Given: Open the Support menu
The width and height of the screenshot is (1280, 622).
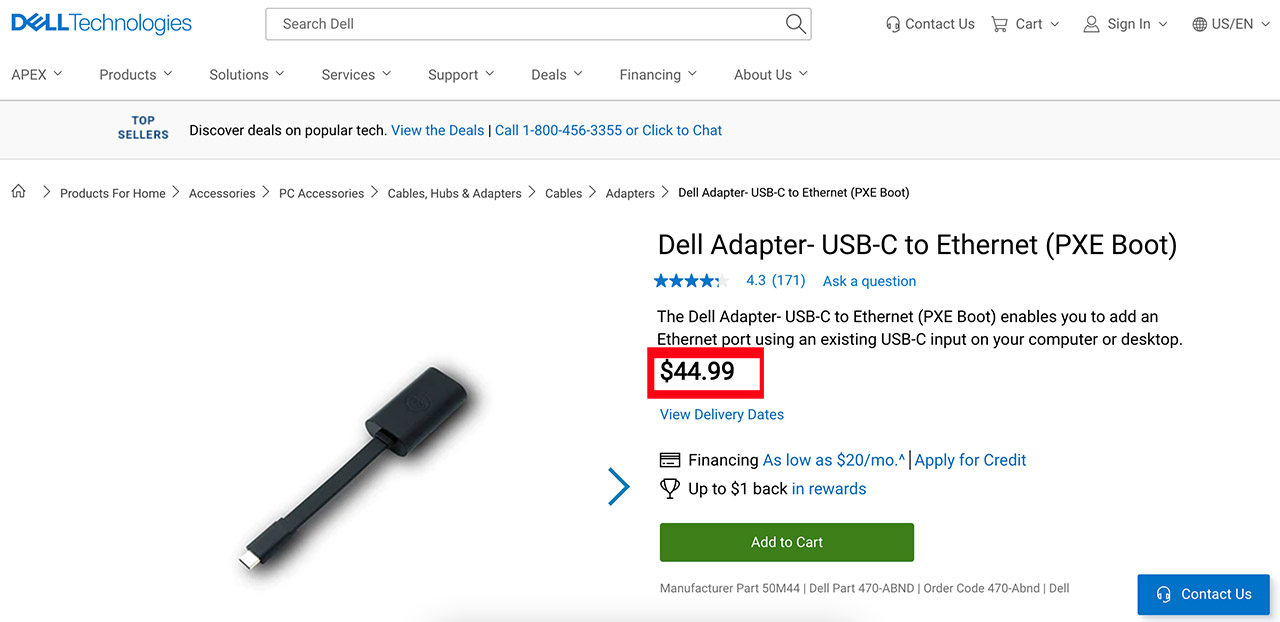Looking at the screenshot, I should (x=460, y=75).
